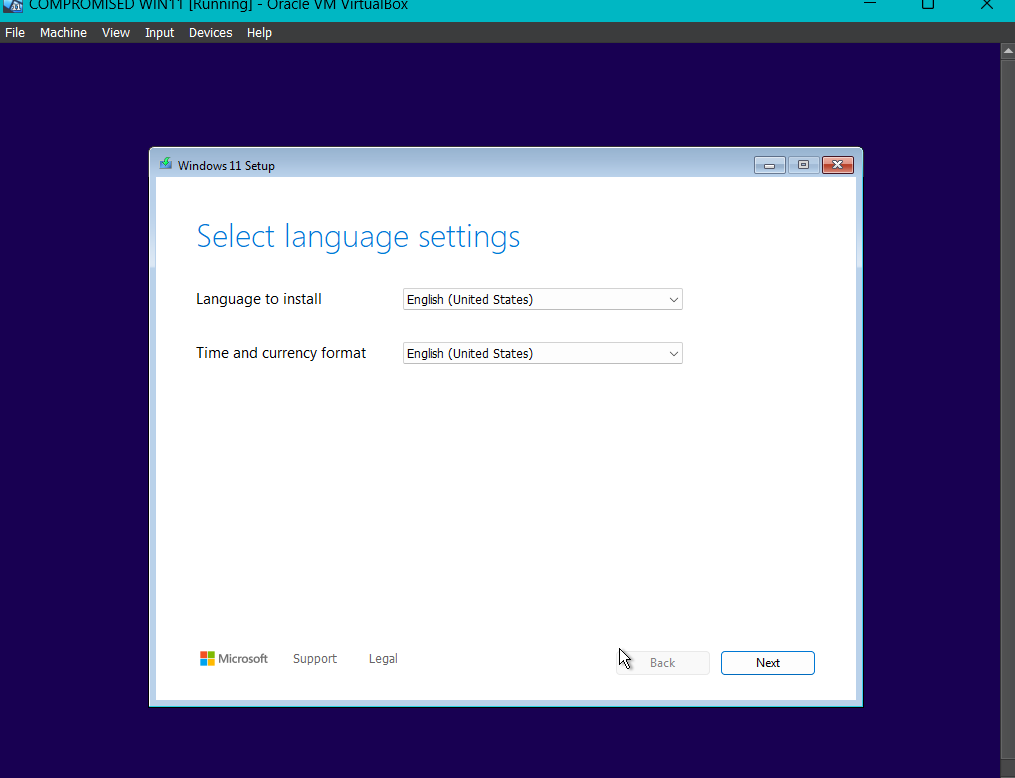The height and width of the screenshot is (778, 1015).
Task: Open the Input menu
Action: pyautogui.click(x=159, y=32)
